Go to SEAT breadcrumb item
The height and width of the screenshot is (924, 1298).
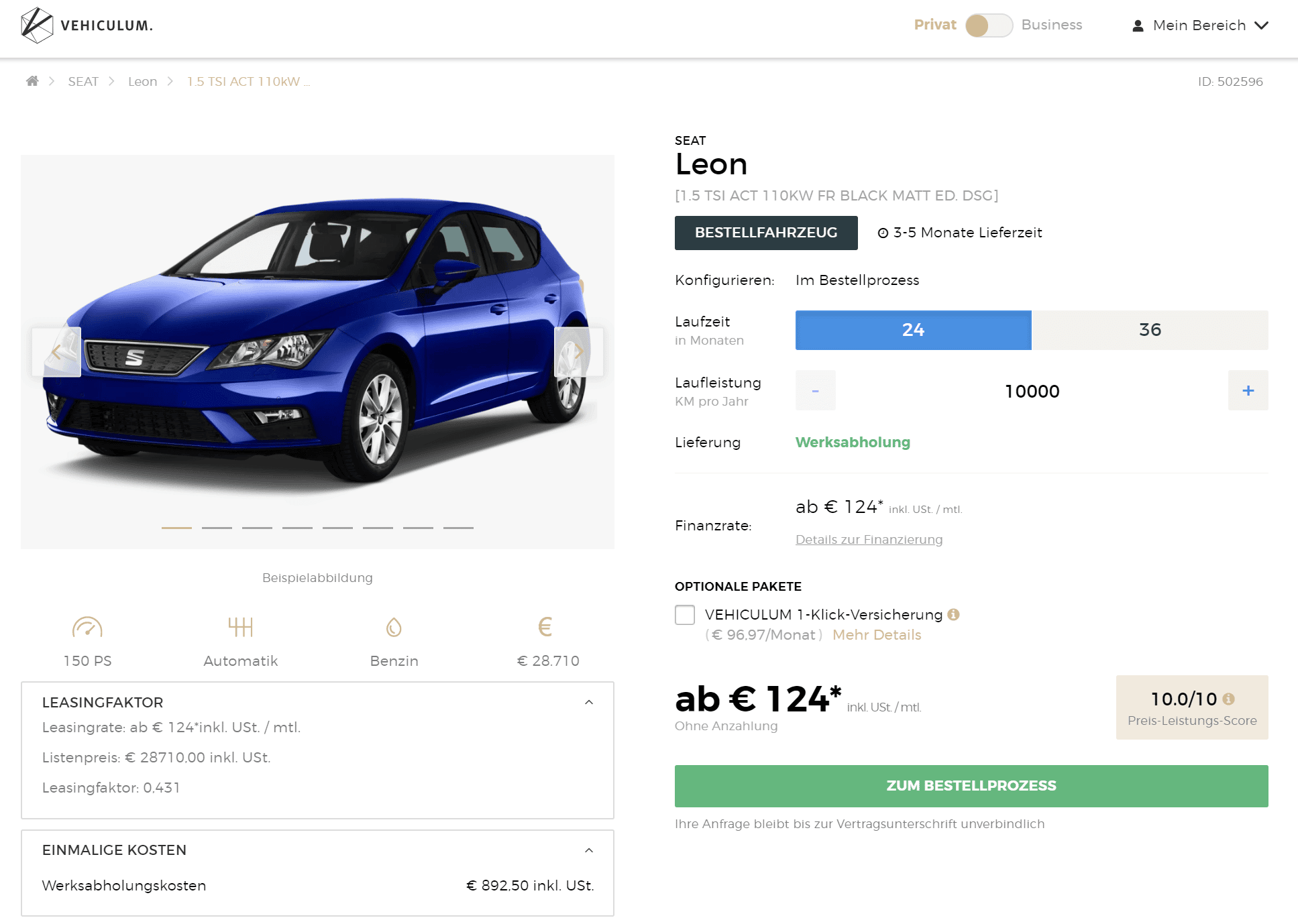point(83,81)
